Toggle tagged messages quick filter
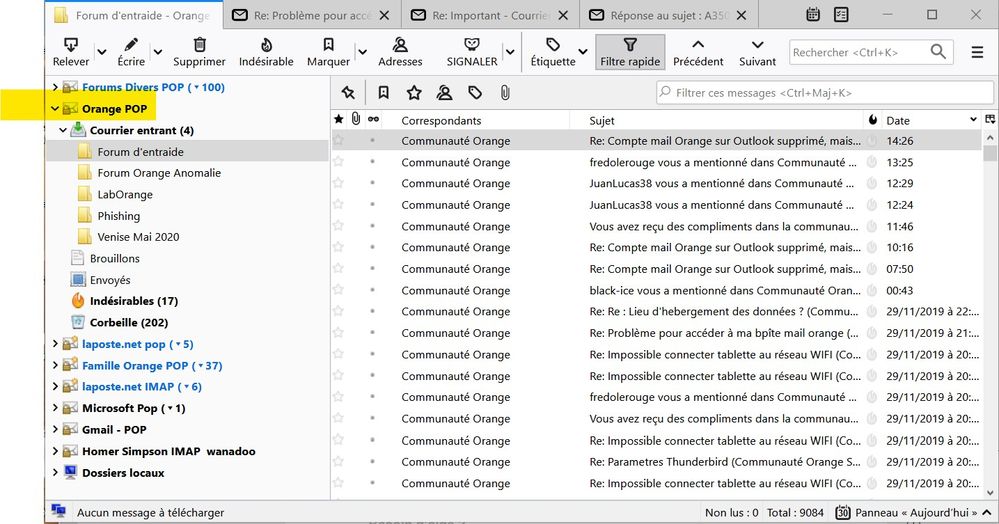The image size is (999, 524). pyautogui.click(x=475, y=93)
